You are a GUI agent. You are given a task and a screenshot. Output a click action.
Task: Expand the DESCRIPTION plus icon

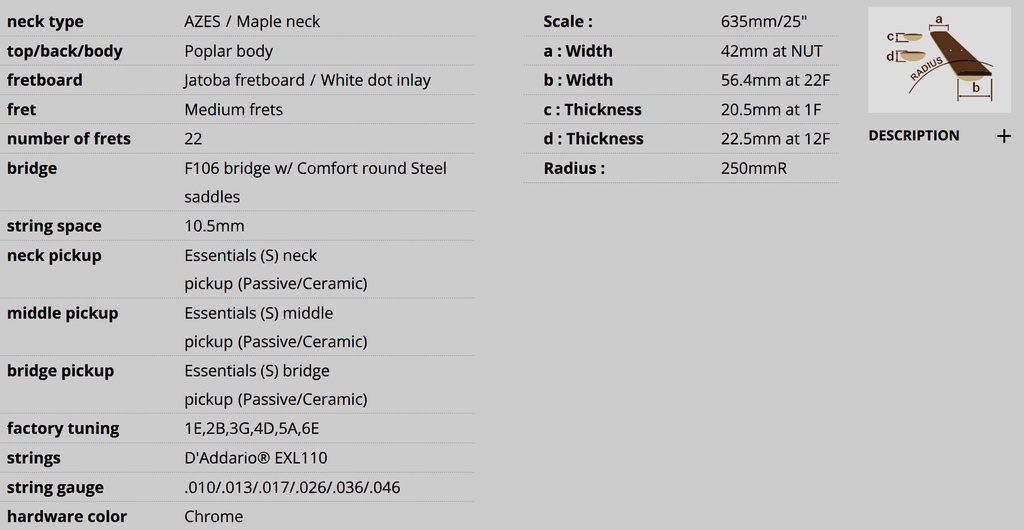[1004, 136]
